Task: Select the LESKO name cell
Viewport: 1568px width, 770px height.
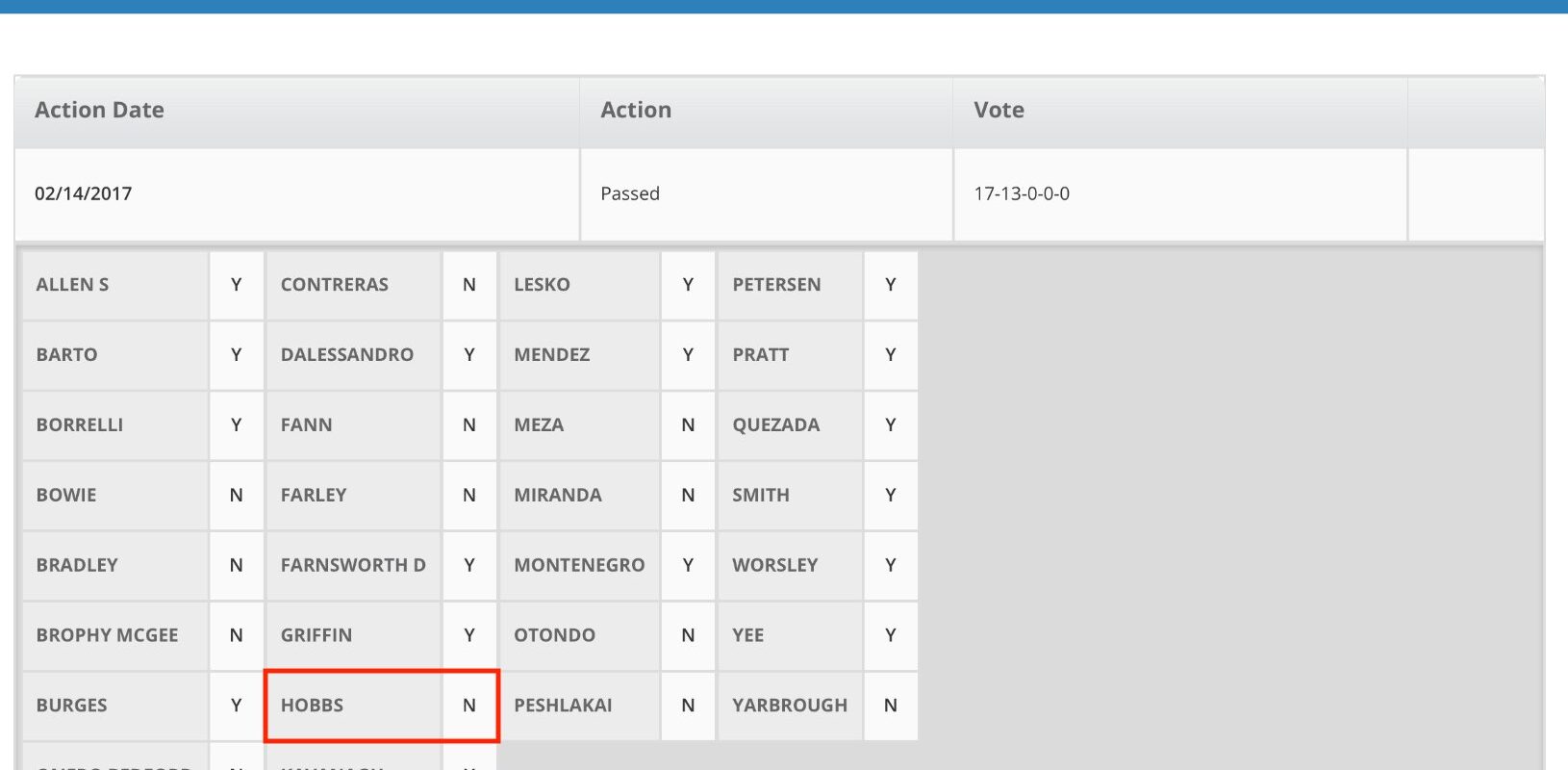Action: pos(579,285)
